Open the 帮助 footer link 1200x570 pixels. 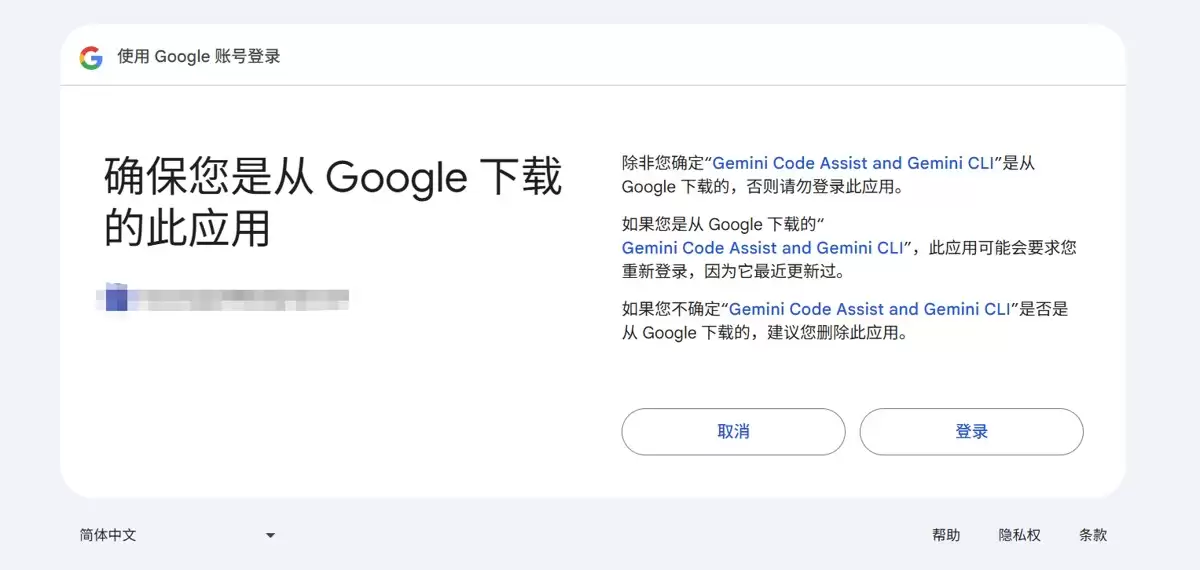pyautogui.click(x=946, y=536)
